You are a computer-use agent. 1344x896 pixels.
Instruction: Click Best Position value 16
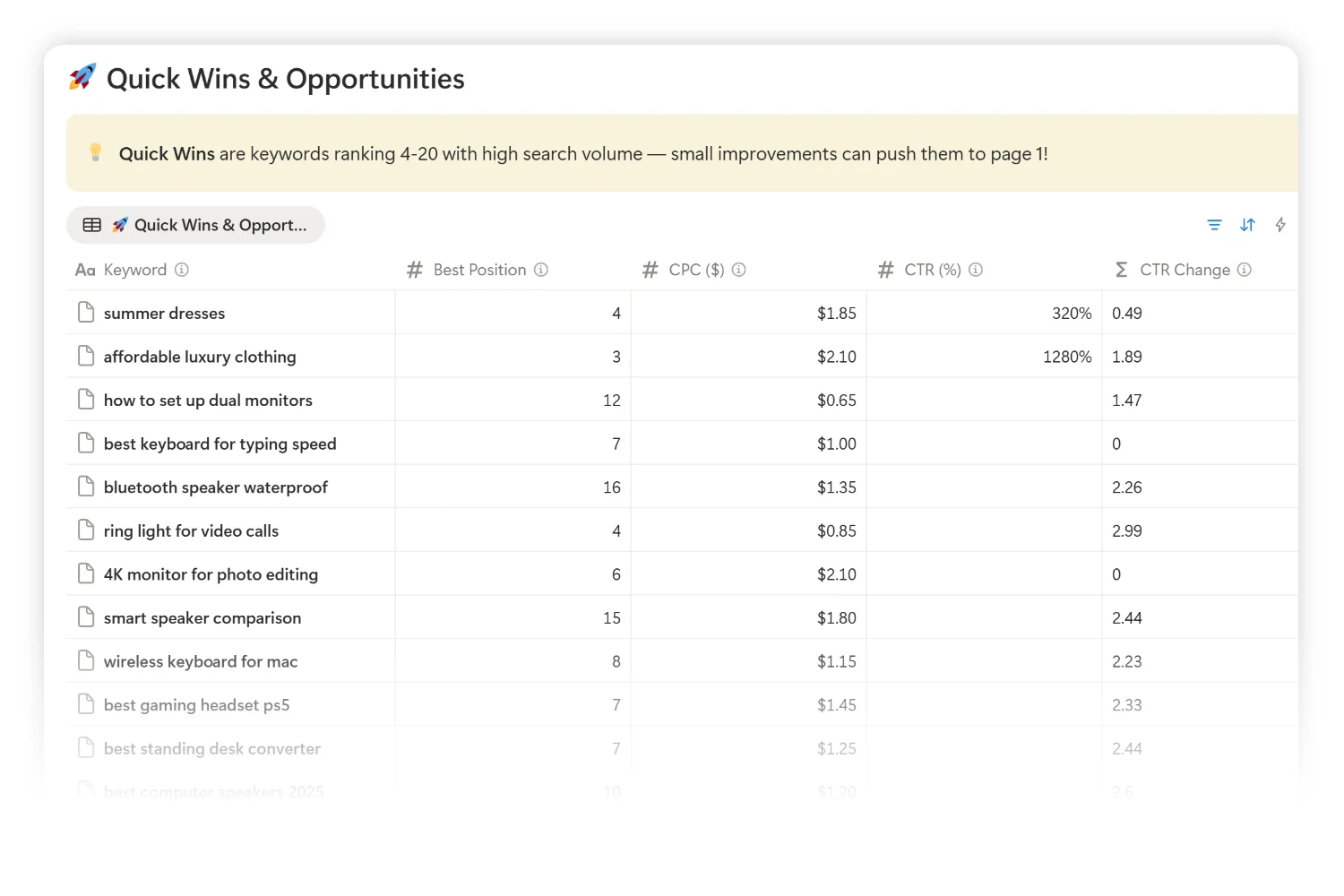[x=513, y=487]
